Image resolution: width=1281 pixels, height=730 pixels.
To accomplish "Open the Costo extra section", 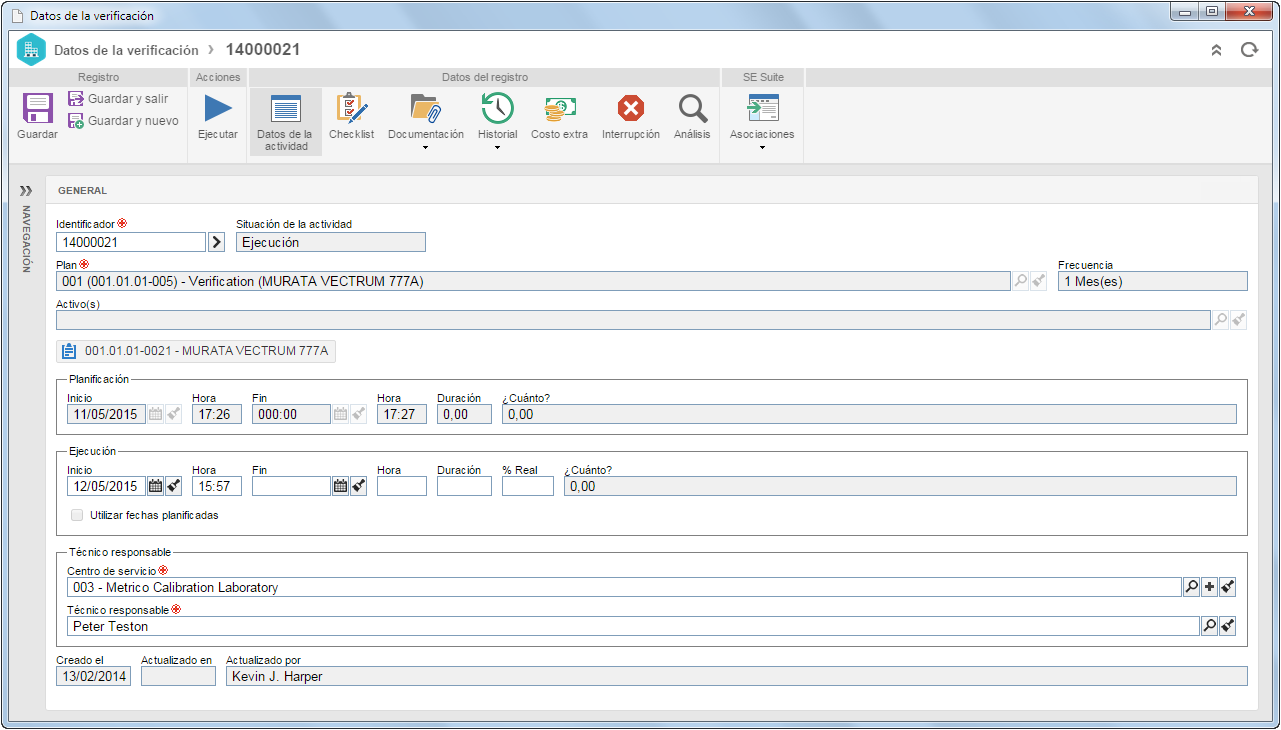I will click(559, 116).
